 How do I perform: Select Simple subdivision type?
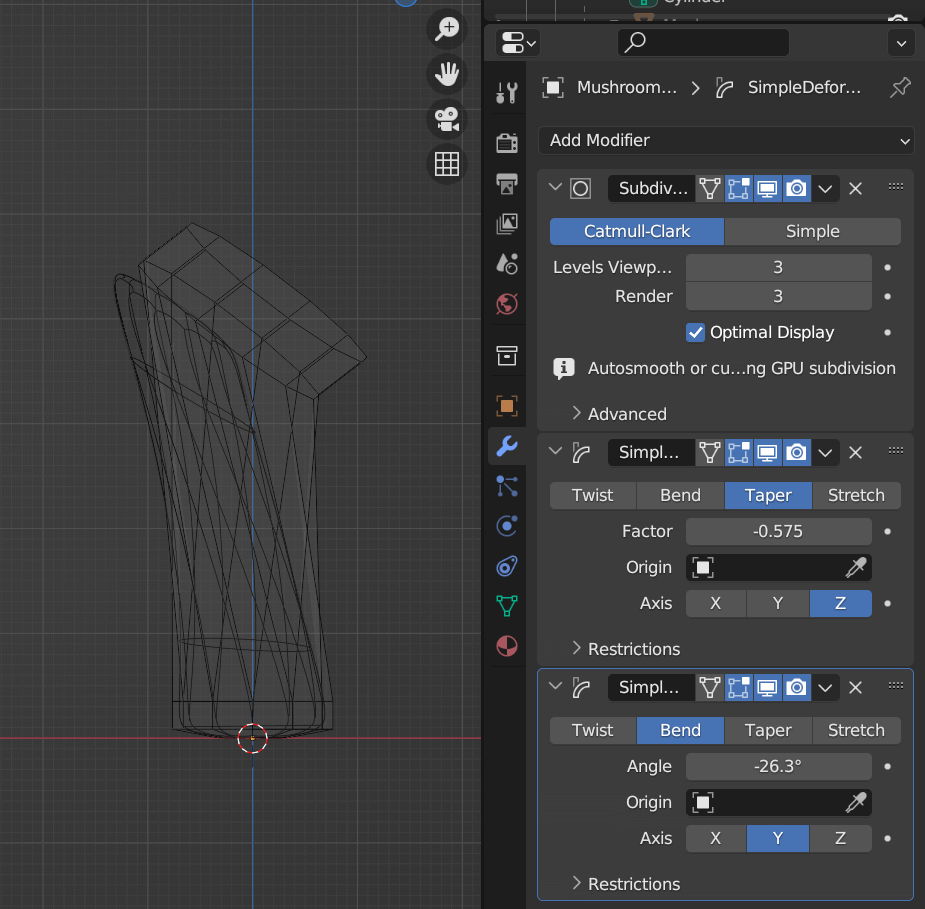(812, 231)
